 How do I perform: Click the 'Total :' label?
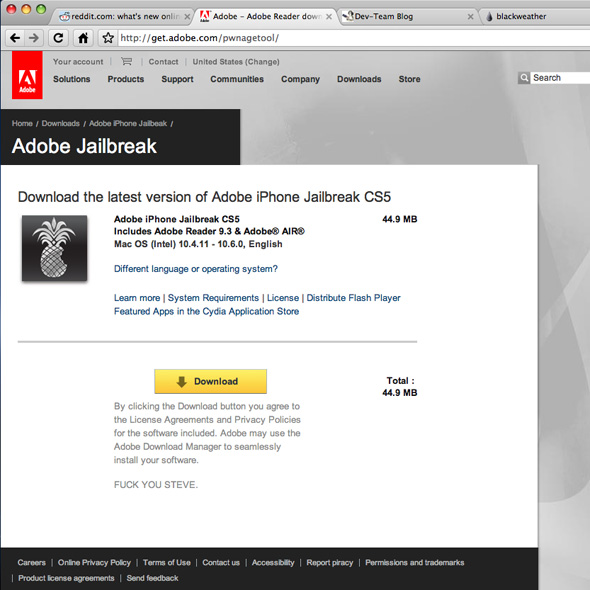point(400,380)
